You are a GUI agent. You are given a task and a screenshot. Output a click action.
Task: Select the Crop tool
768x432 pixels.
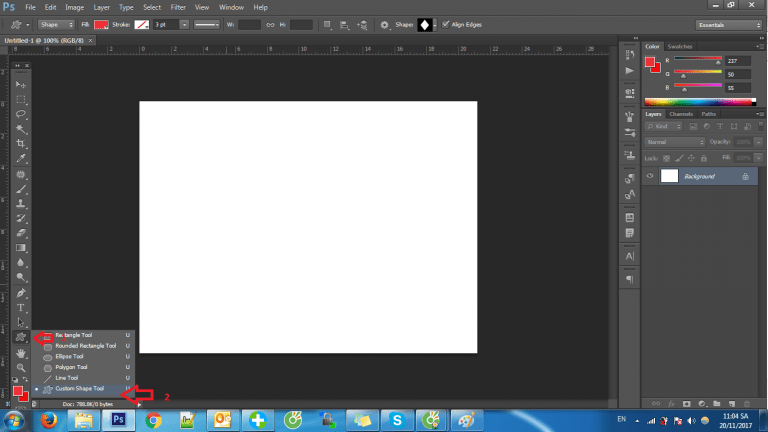pyautogui.click(x=21, y=144)
